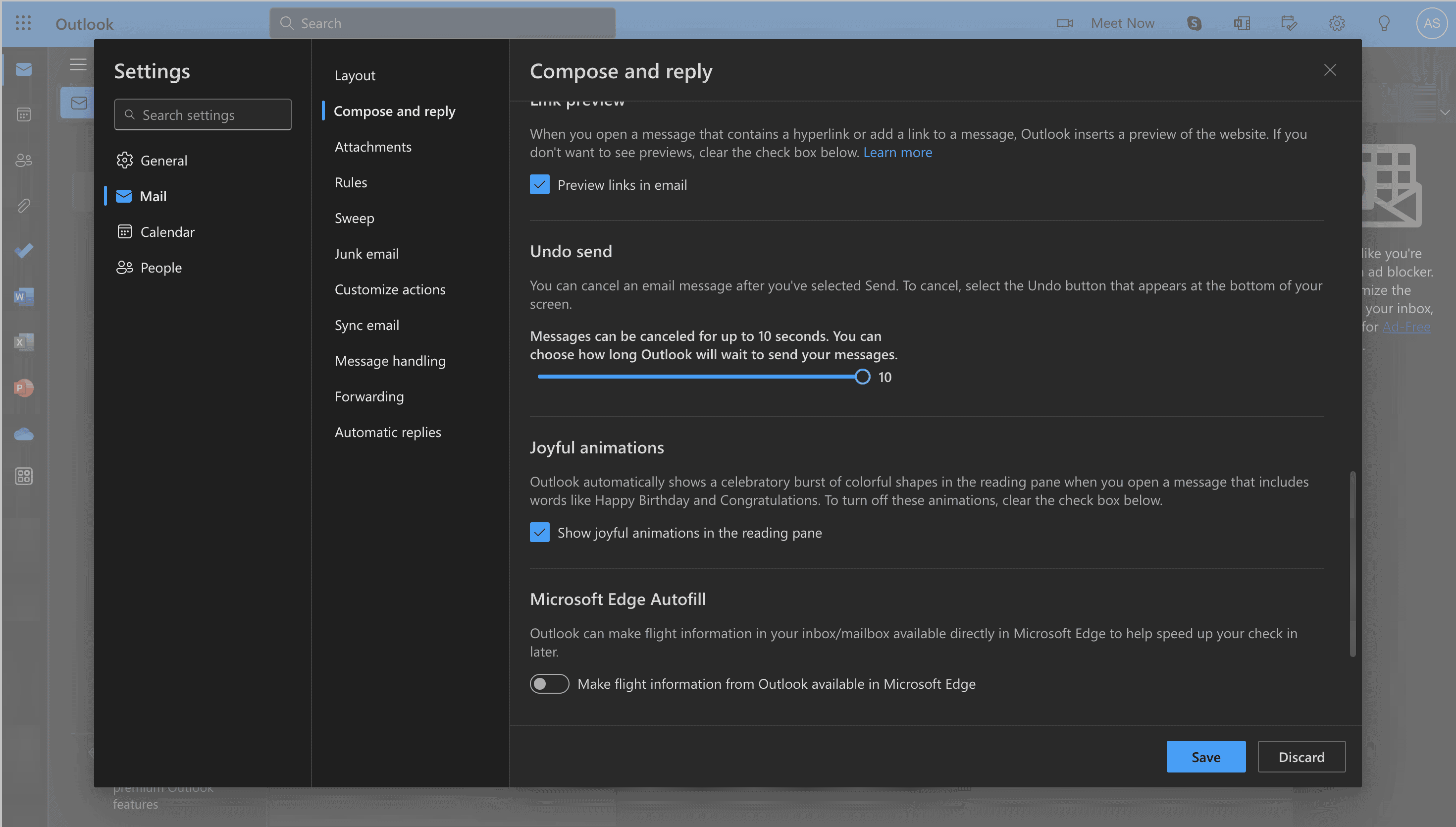Open the Learn more link about link previews
The width and height of the screenshot is (1456, 827).
coord(897,152)
